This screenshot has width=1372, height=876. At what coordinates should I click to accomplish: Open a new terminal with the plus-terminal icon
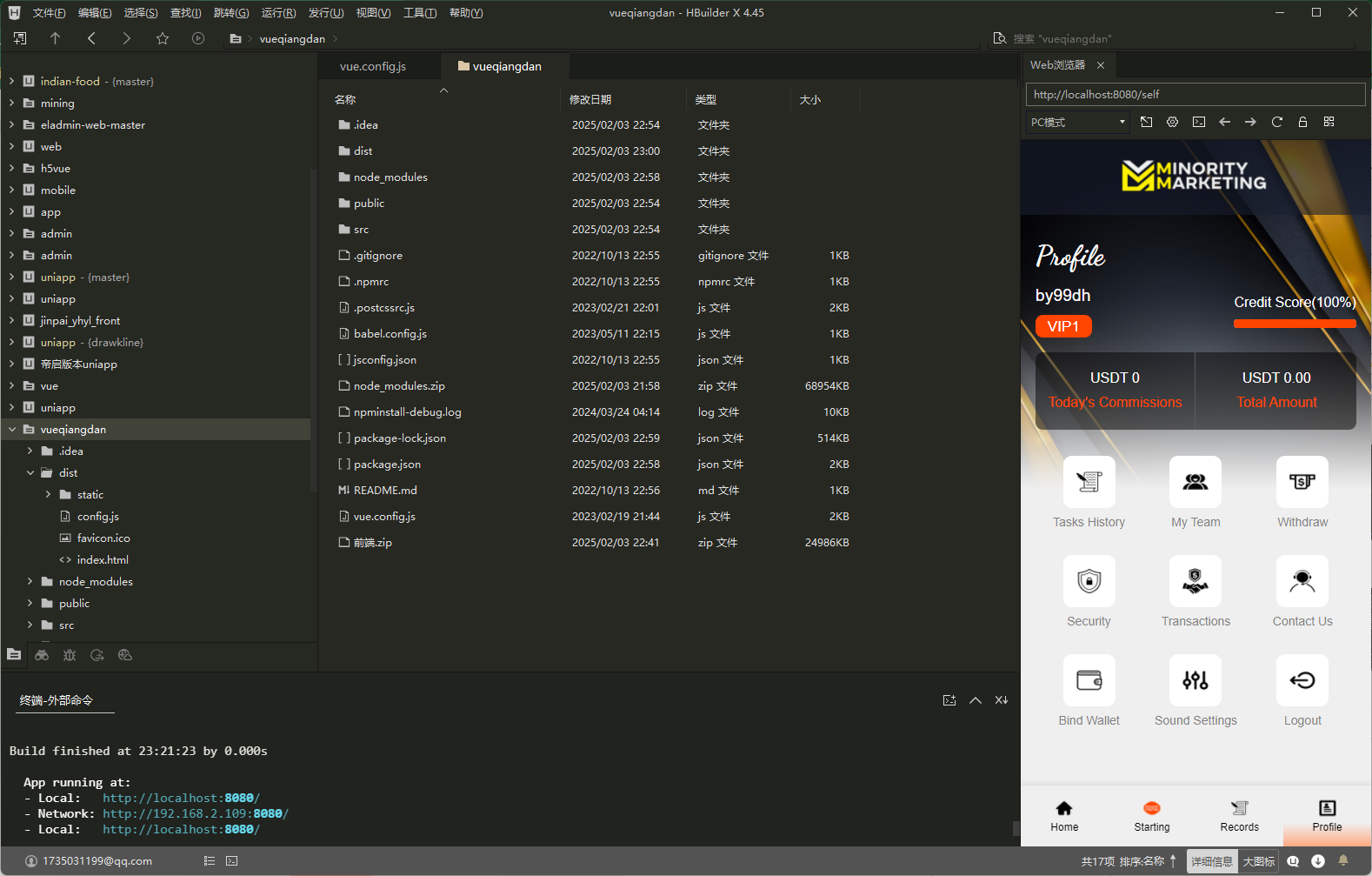tap(949, 700)
